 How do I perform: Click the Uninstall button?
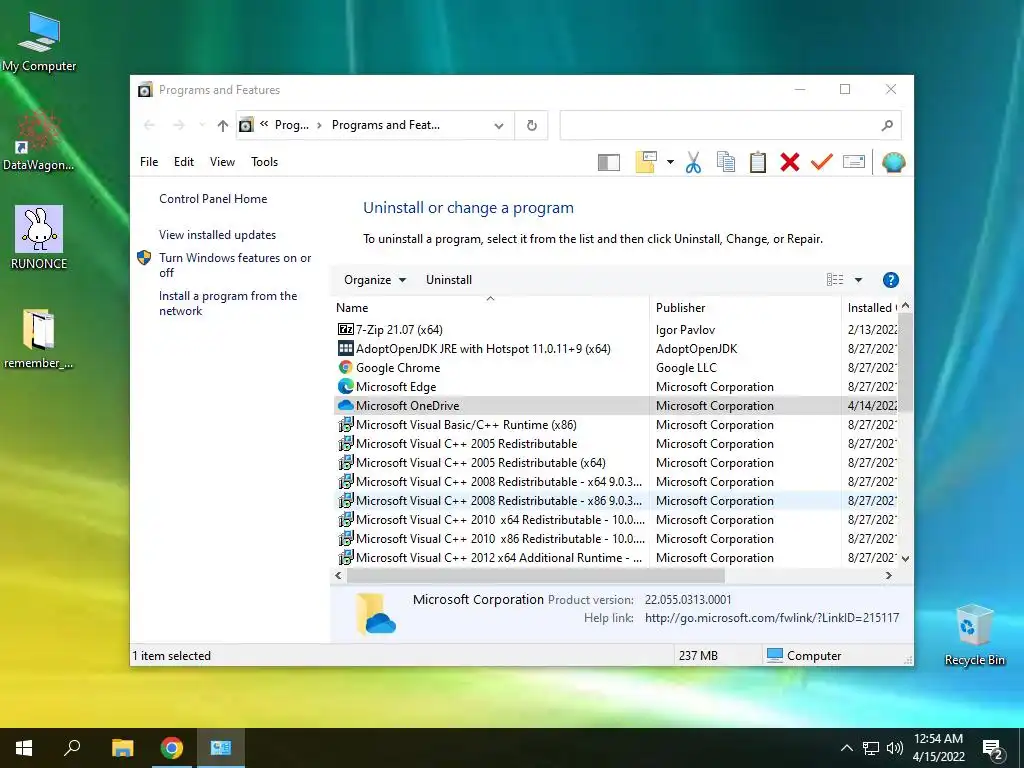point(449,280)
